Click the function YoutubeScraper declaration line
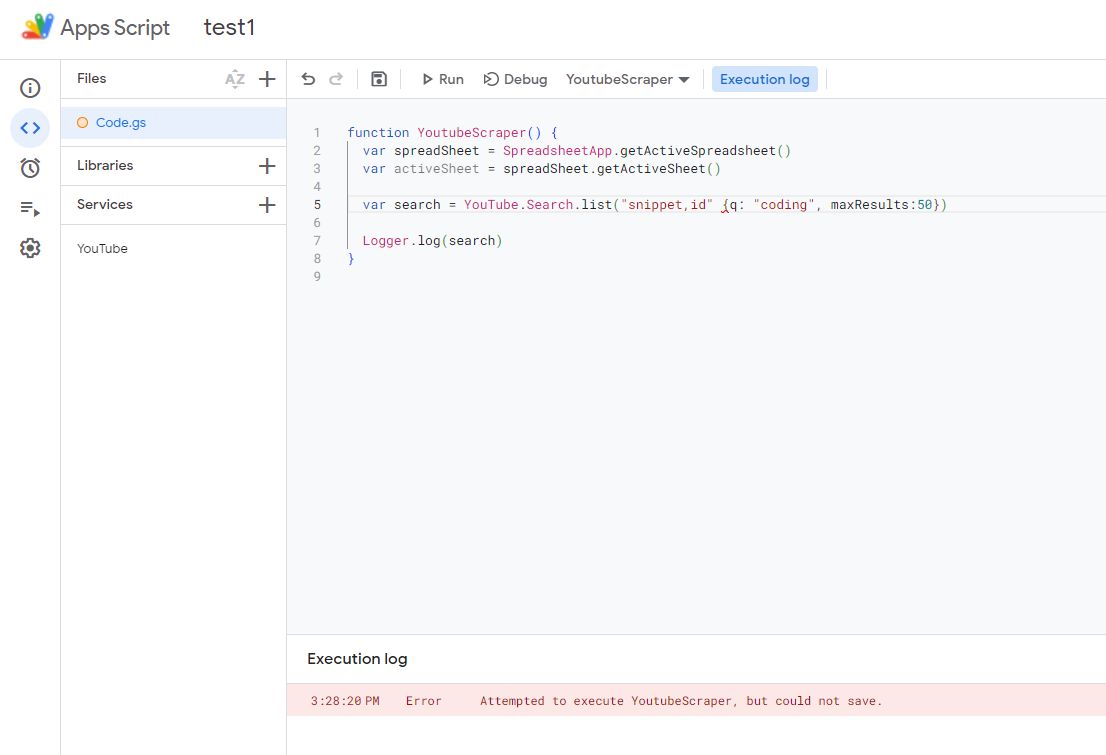The height and width of the screenshot is (755, 1106). (452, 133)
